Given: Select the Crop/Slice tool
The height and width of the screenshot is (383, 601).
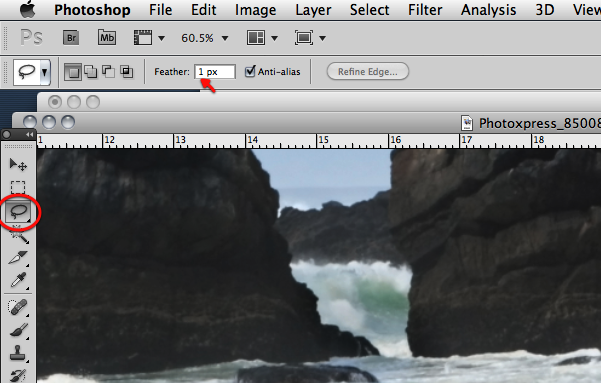Looking at the screenshot, I should (18, 258).
